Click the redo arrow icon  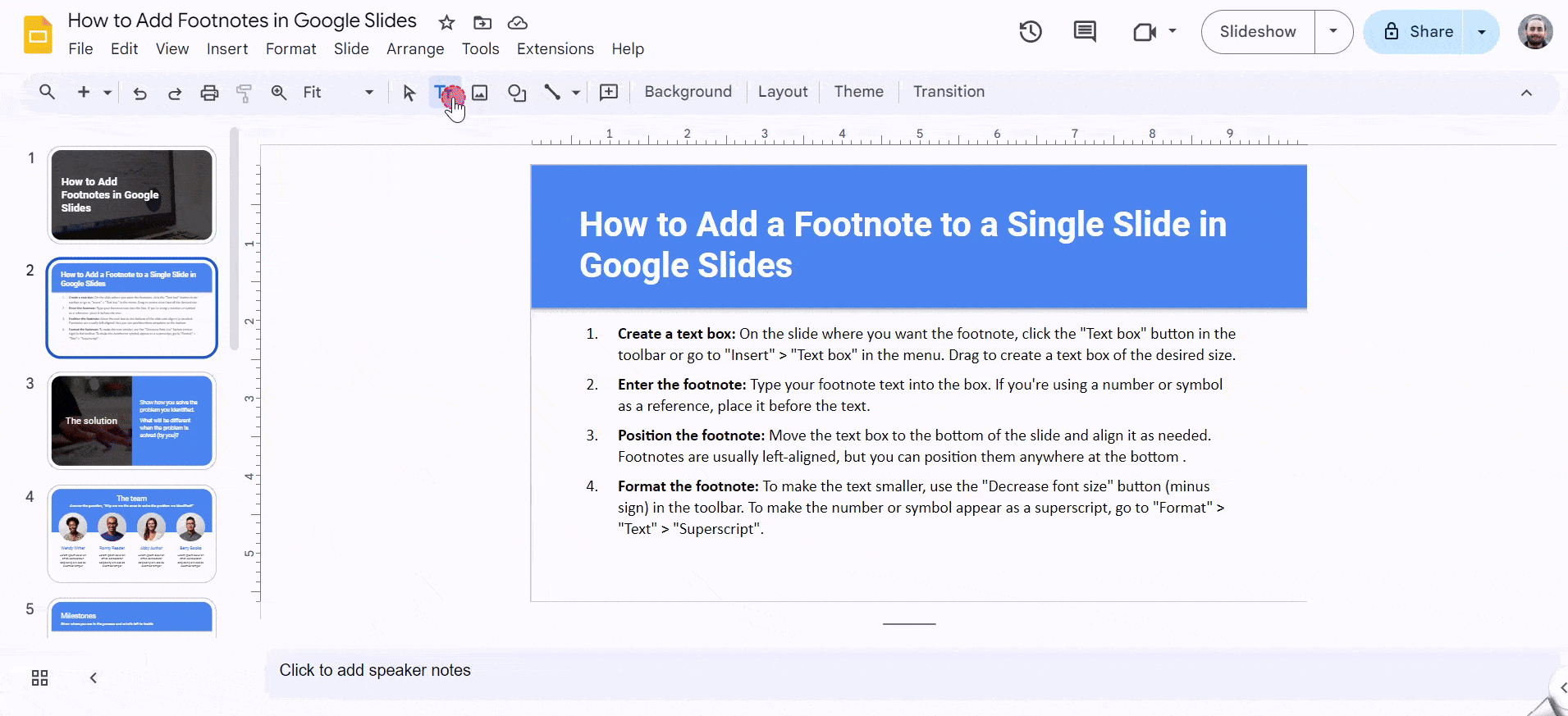pos(175,93)
